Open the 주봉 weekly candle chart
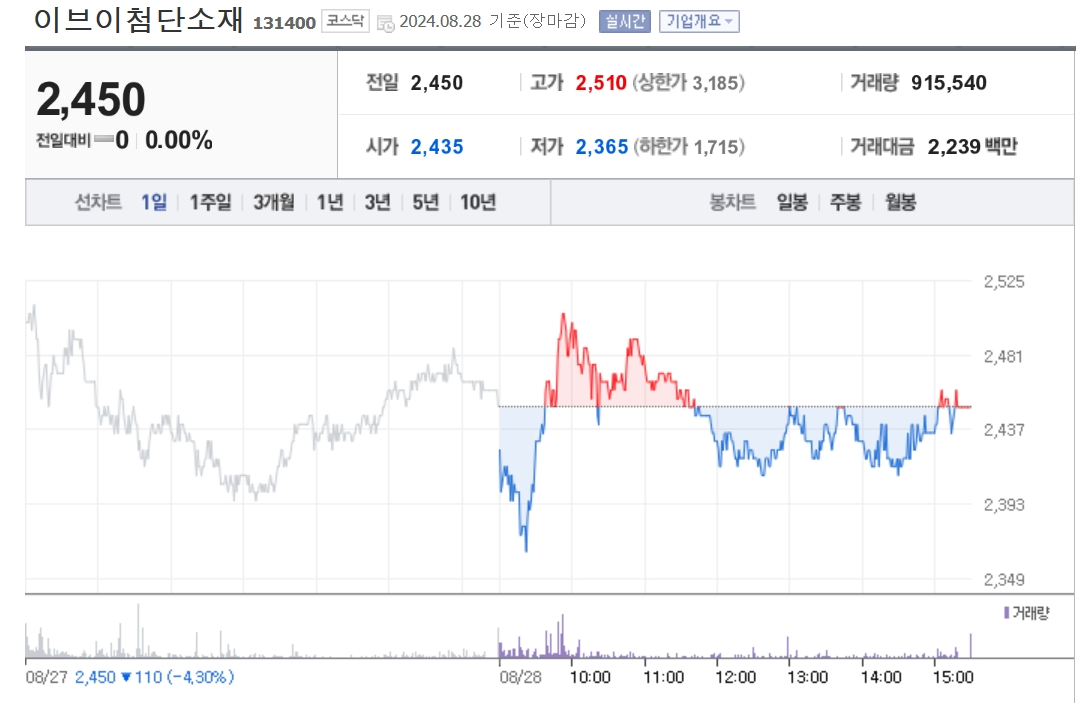Viewport: 1076px width, 703px height. tap(845, 202)
